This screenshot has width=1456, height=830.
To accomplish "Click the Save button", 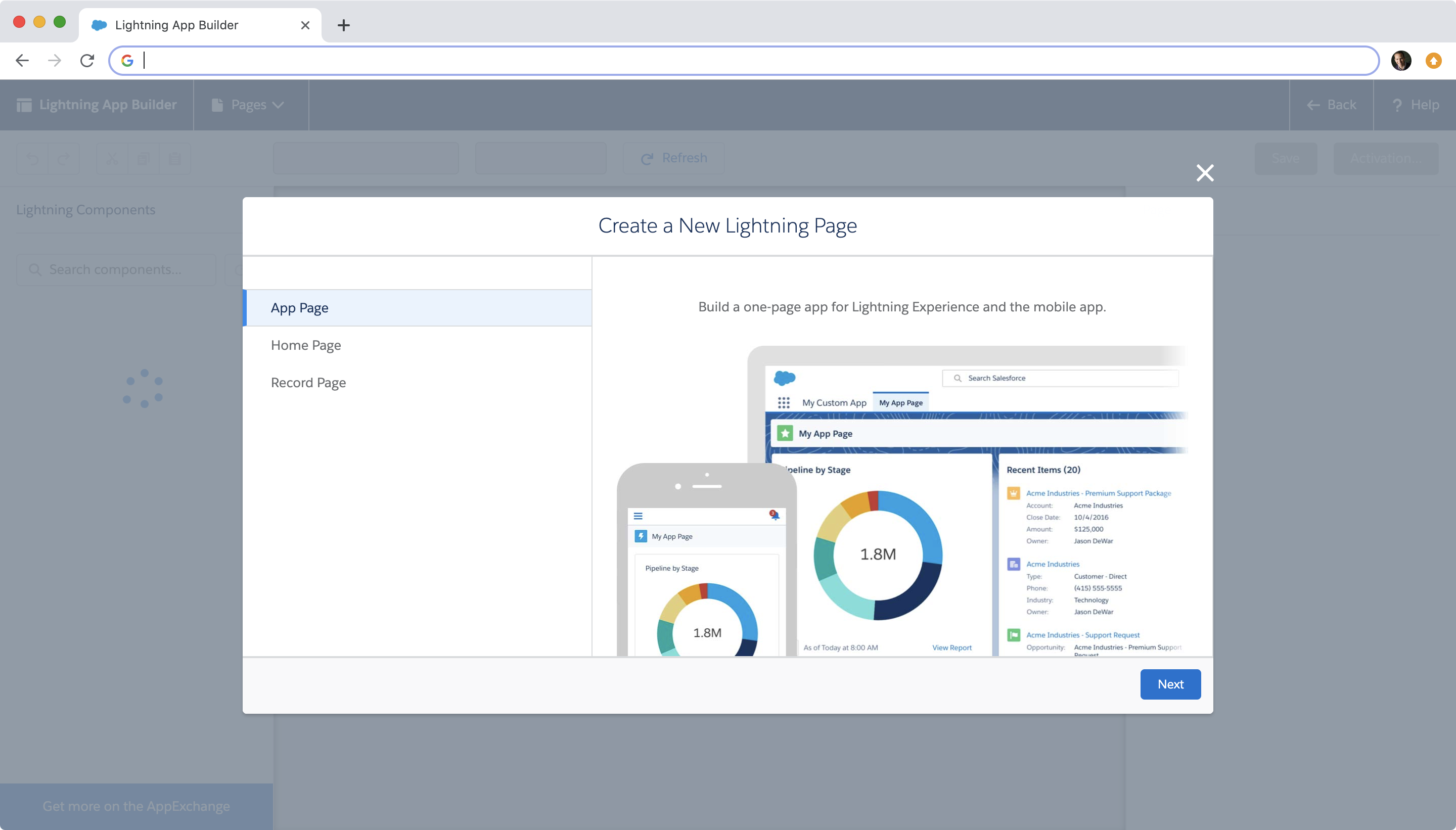I will pos(1286,159).
